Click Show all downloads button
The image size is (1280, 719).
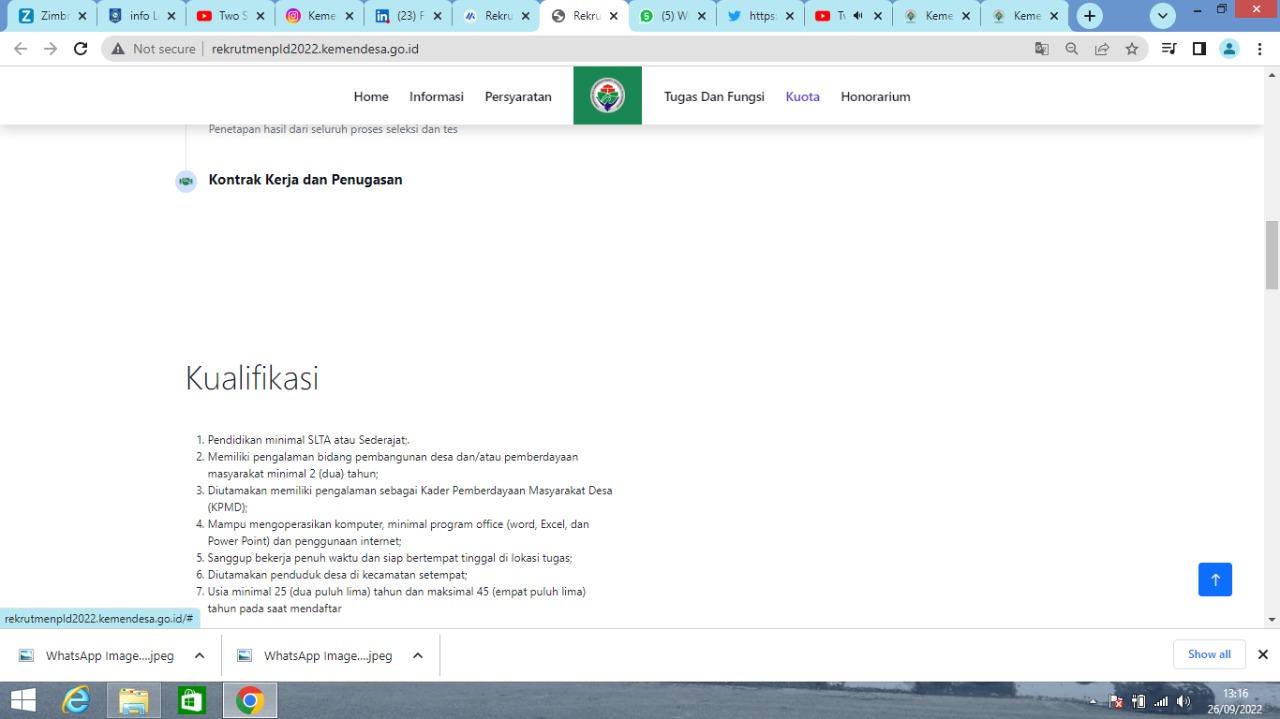pyautogui.click(x=1209, y=654)
